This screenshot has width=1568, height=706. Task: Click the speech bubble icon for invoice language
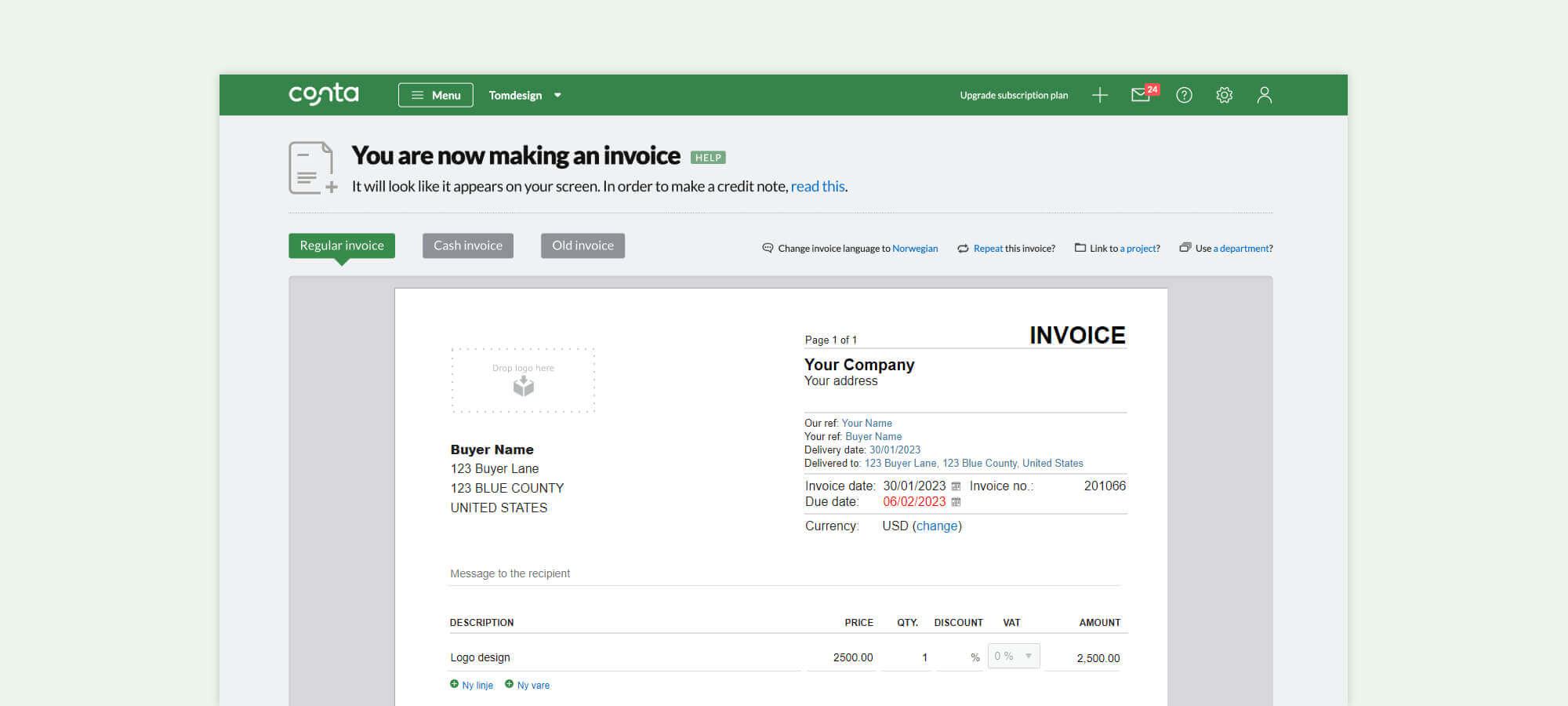[x=767, y=248]
